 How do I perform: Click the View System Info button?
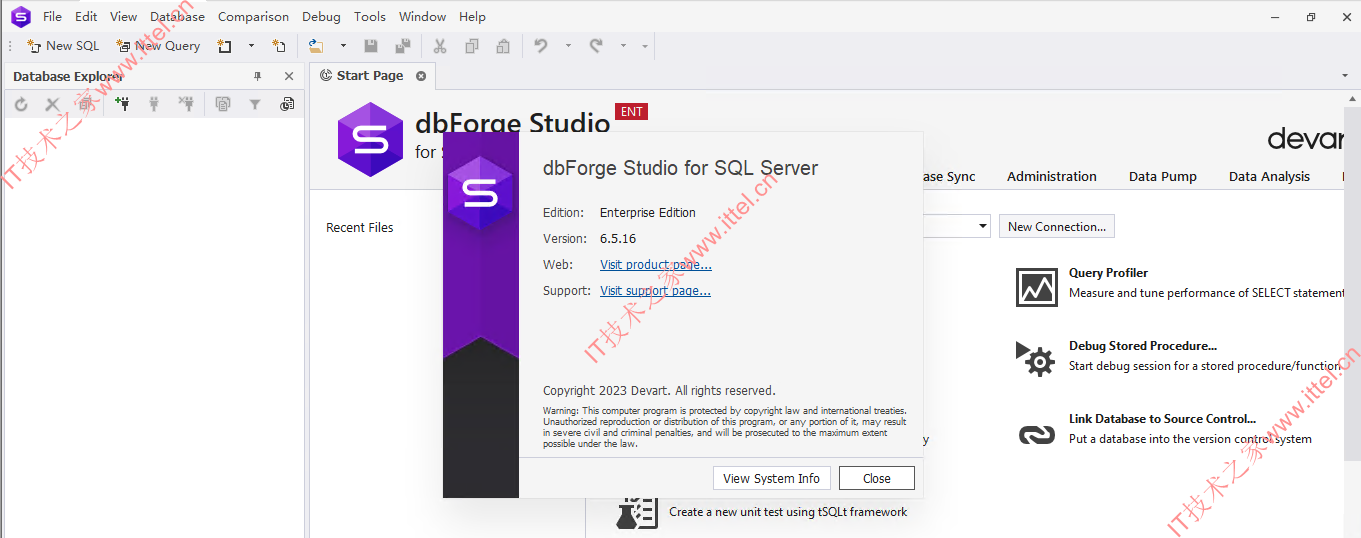[x=771, y=478]
